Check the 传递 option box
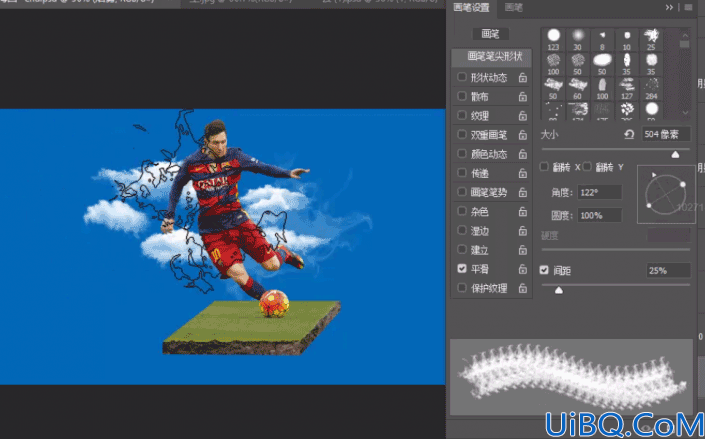The width and height of the screenshot is (705, 439). 462,172
